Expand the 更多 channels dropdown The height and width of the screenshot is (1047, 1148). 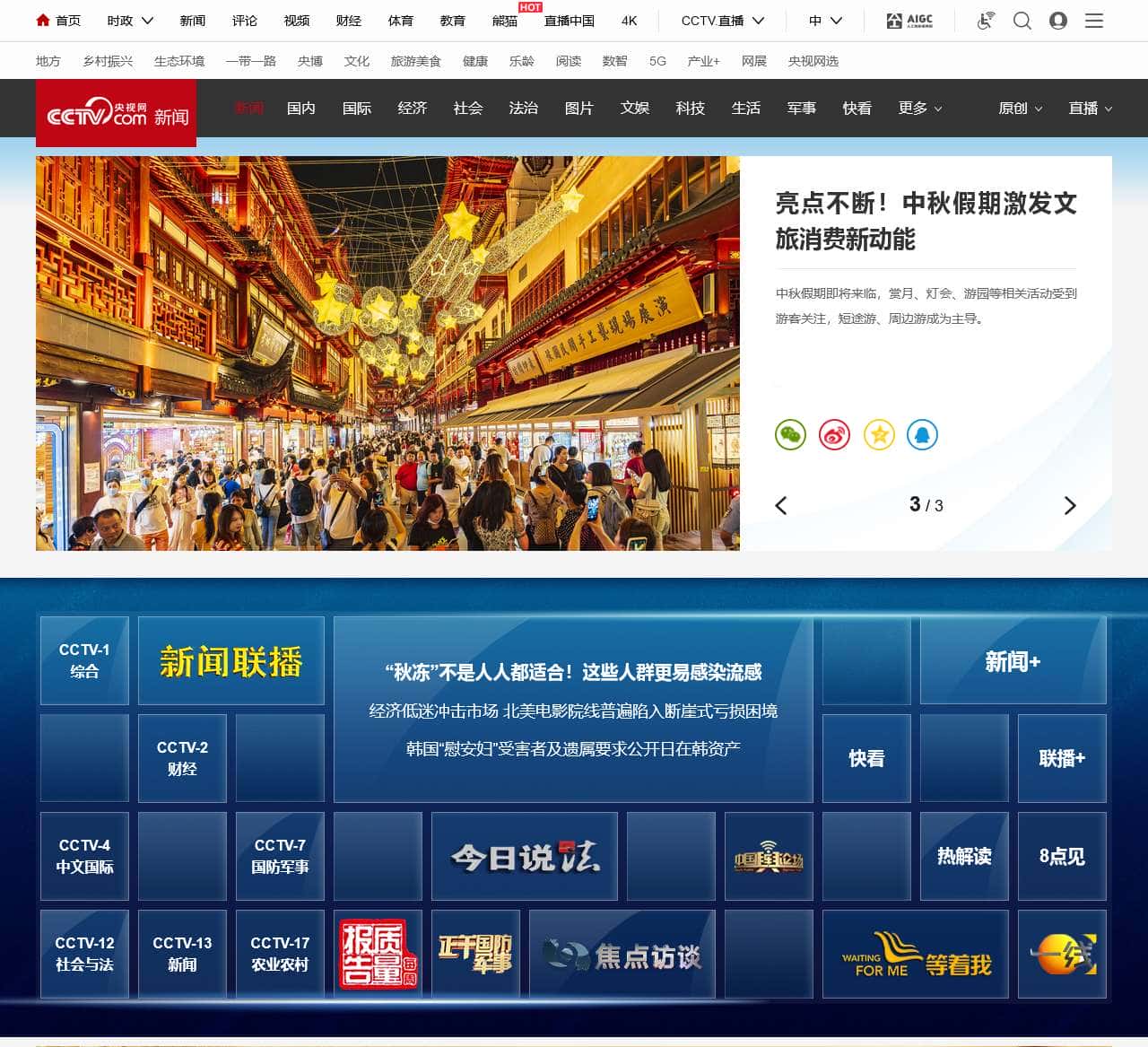click(x=918, y=108)
